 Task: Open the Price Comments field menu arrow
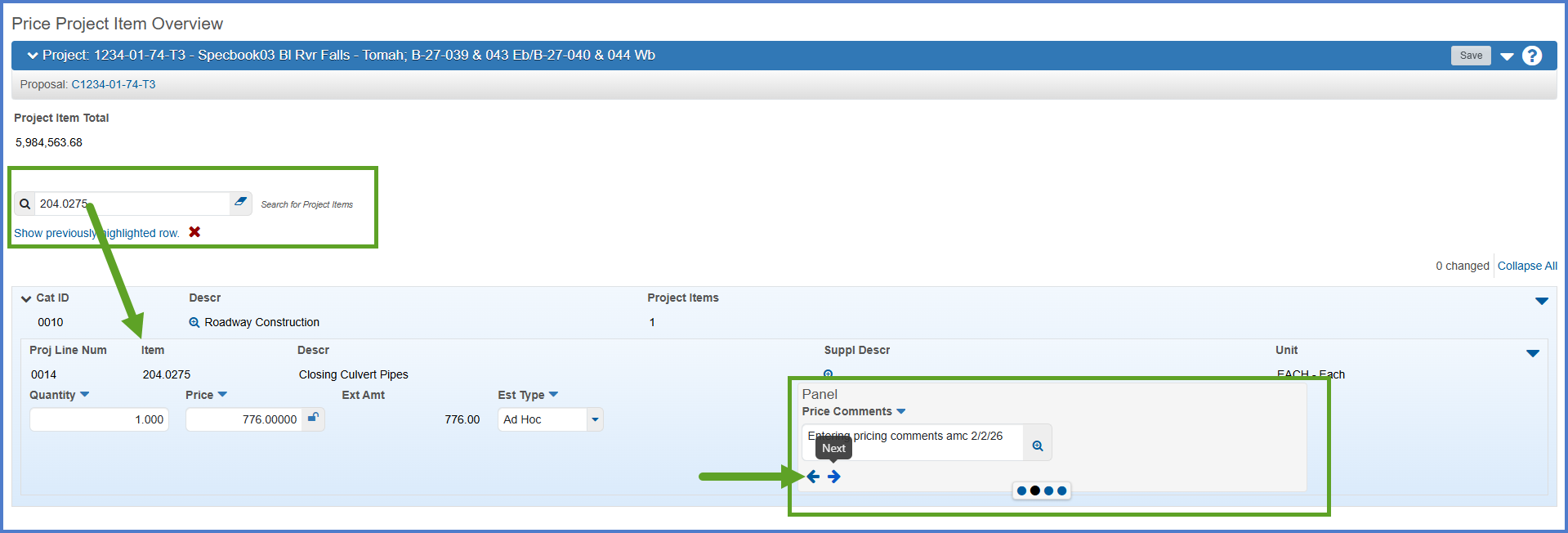(901, 411)
